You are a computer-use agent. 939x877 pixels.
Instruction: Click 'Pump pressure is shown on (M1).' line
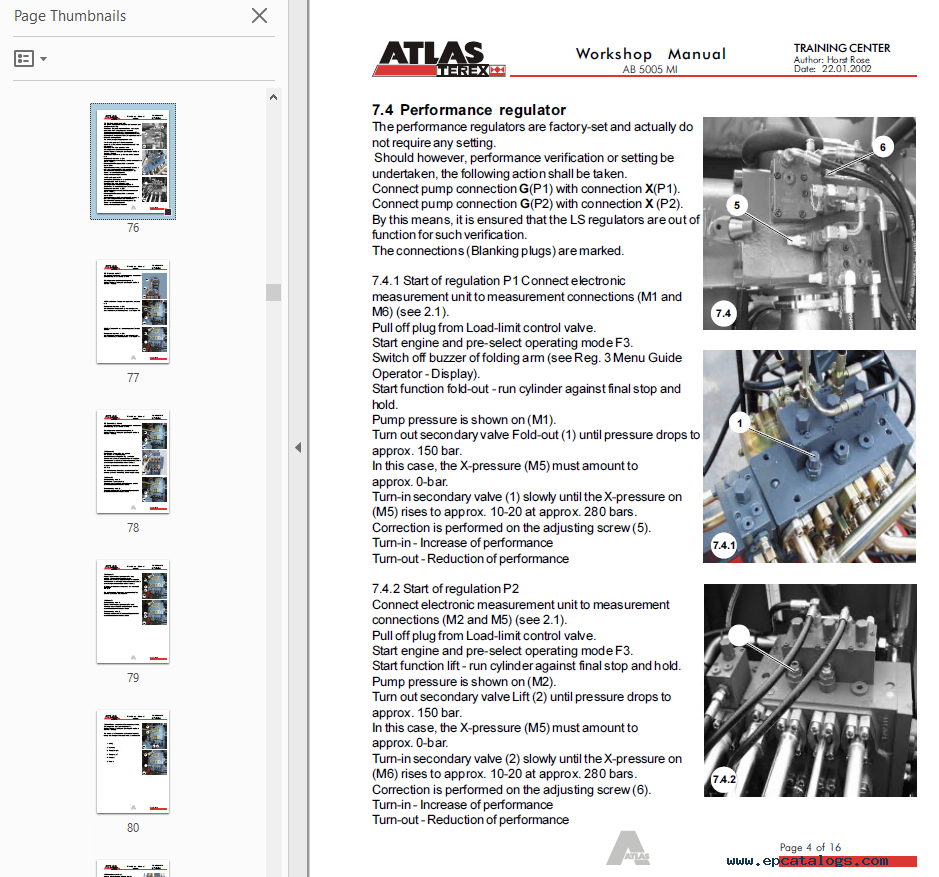pos(464,420)
